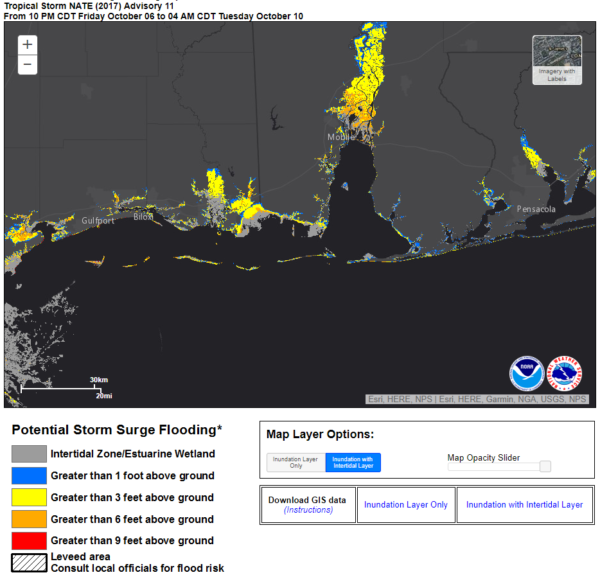Select Inundation with Intertidal Layer toggle button
This screenshot has height=575, width=600.
pos(353,462)
